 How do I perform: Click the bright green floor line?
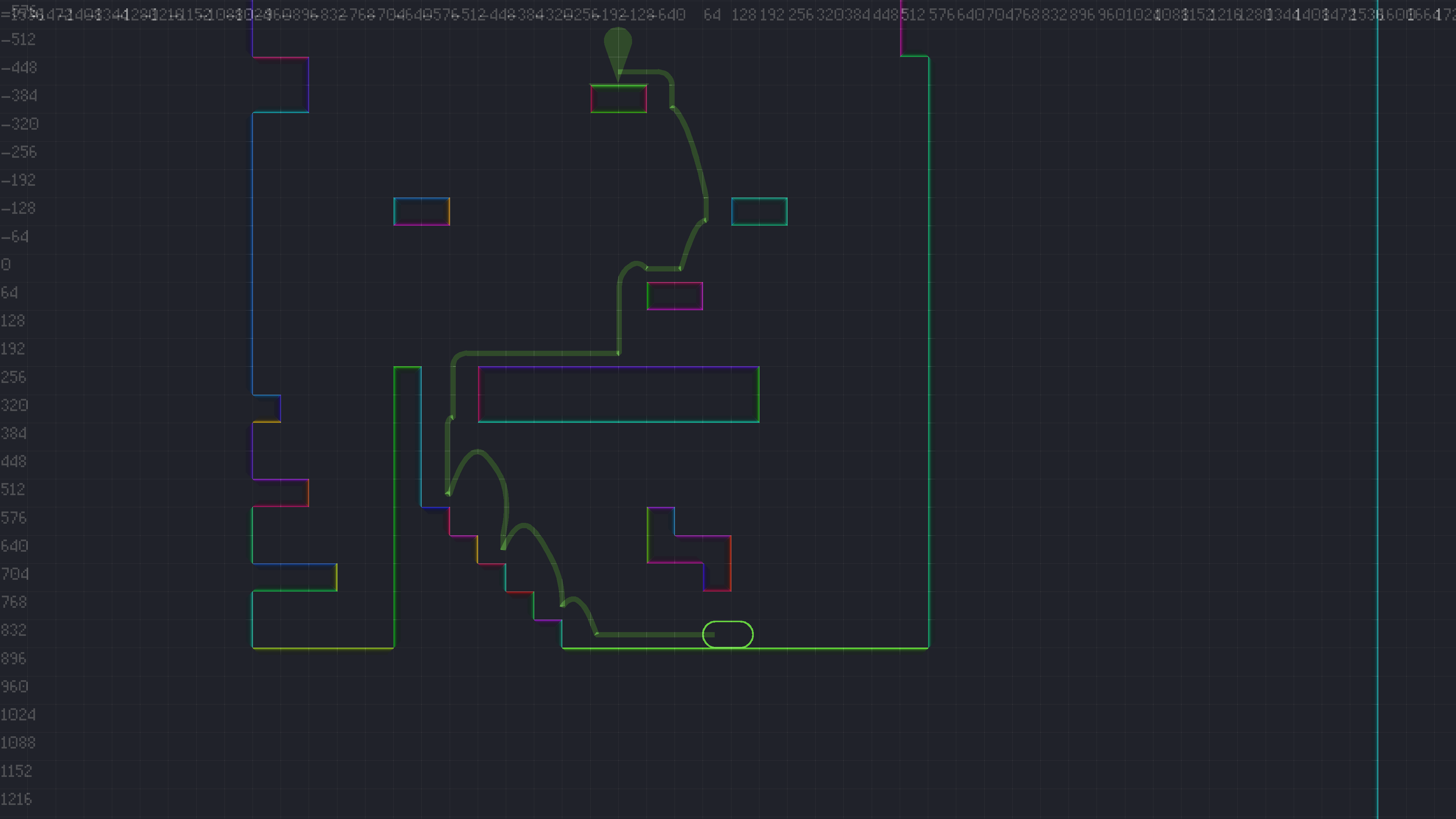point(819,648)
